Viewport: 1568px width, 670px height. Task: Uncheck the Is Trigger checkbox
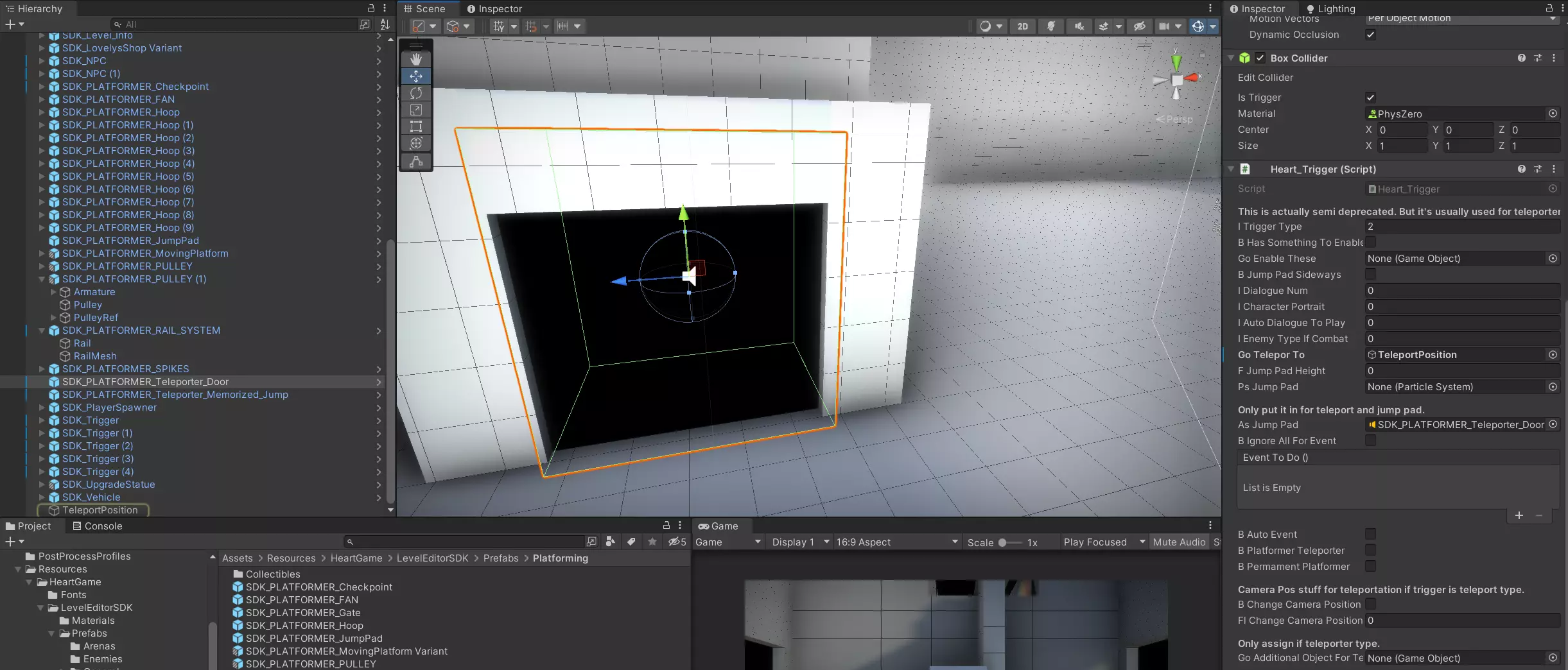(1370, 98)
